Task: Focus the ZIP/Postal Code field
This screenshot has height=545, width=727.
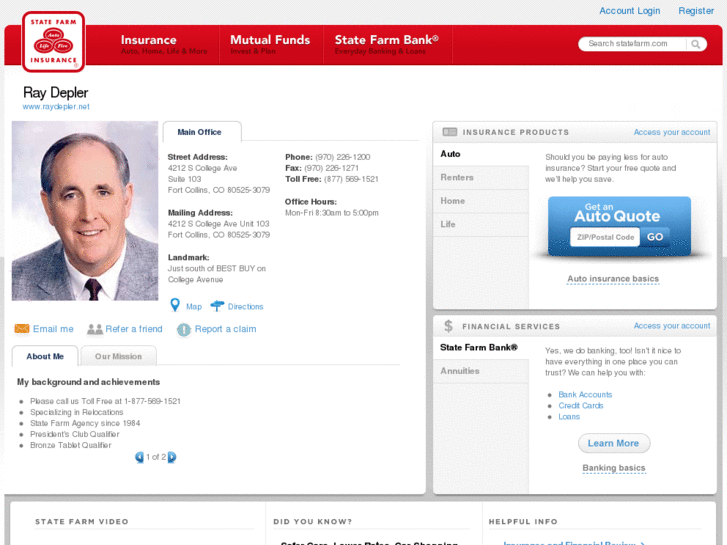Action: coord(605,237)
